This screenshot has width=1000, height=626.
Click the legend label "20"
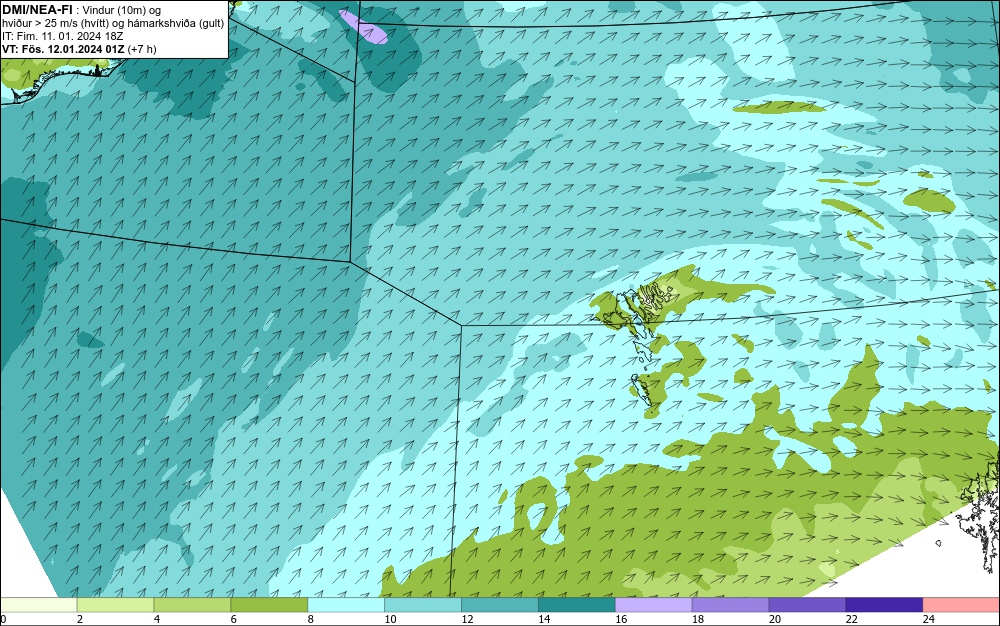point(775,619)
